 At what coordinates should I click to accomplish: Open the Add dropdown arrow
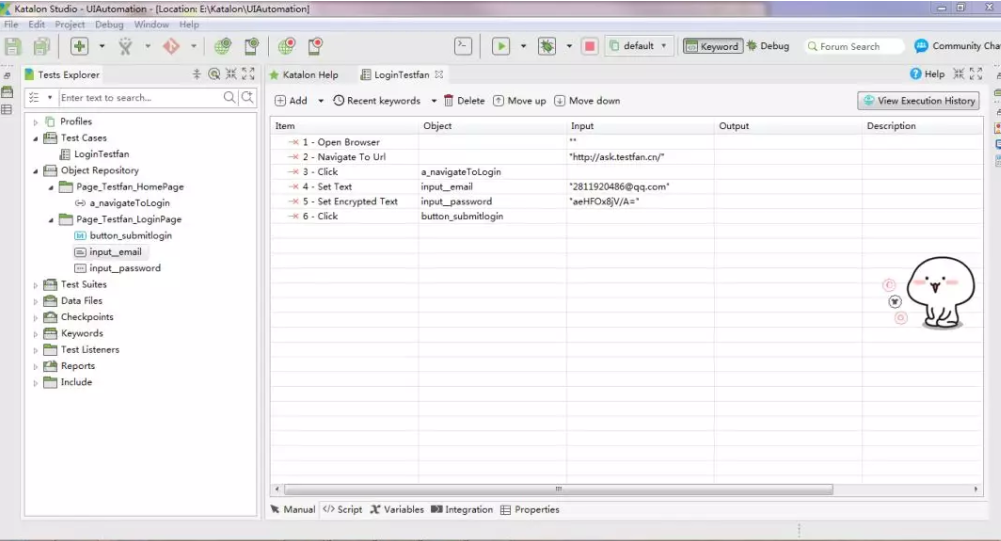(320, 101)
